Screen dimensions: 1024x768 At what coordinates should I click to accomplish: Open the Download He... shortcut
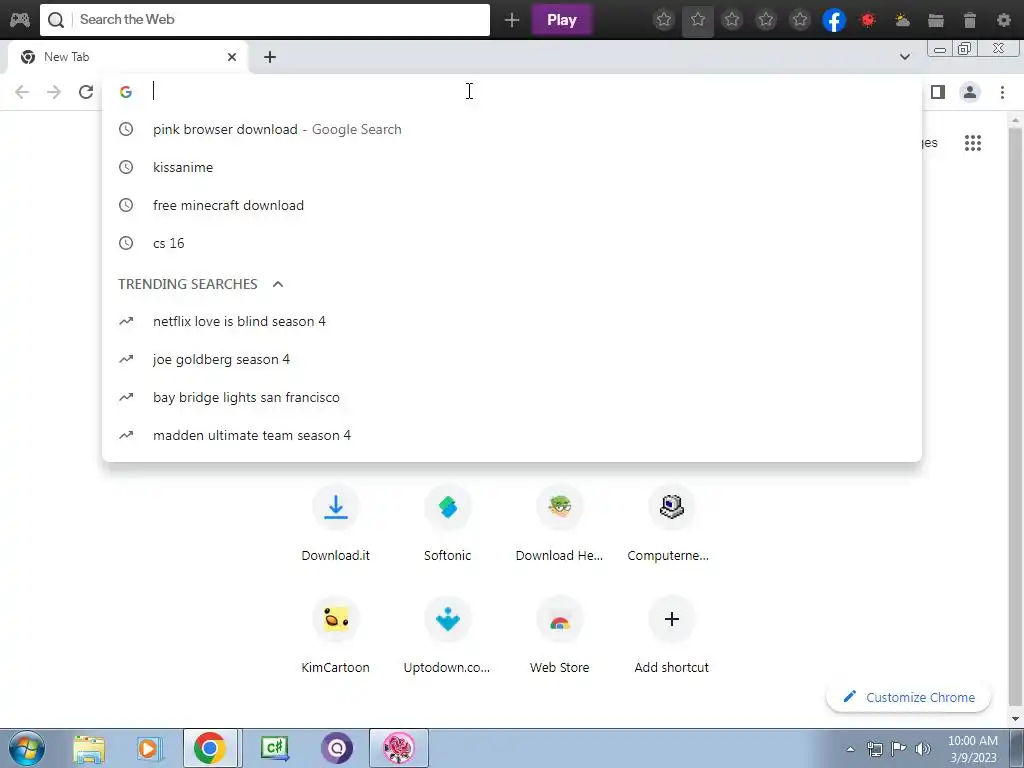coord(560,524)
